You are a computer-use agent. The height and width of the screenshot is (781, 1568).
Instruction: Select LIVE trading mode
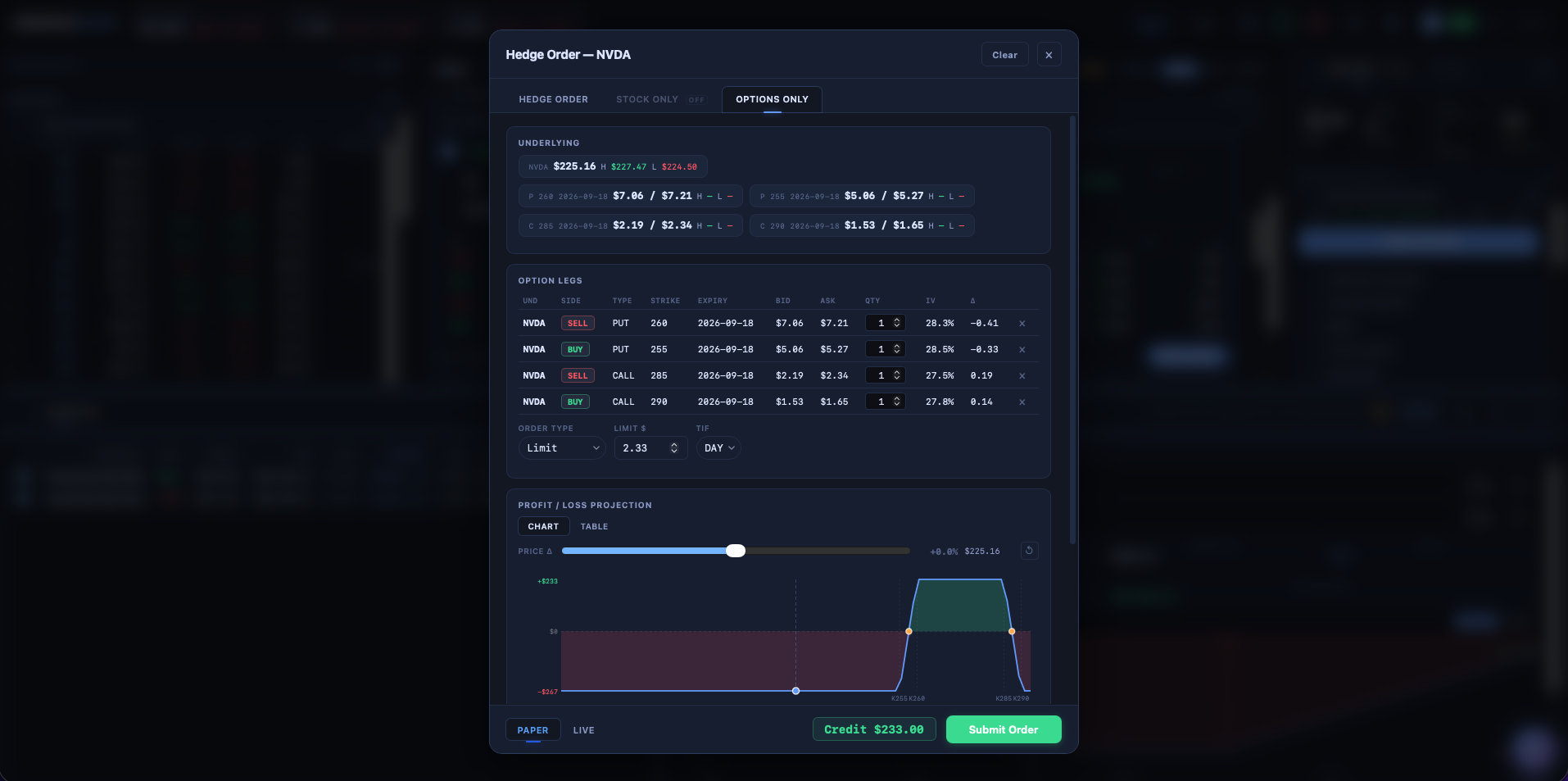tap(583, 730)
